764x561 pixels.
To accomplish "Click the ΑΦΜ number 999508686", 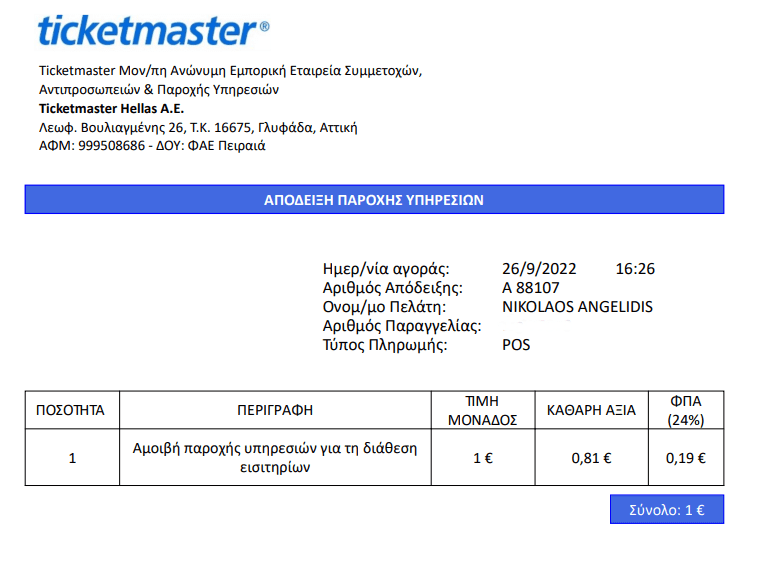I will pyautogui.click(x=113, y=145).
